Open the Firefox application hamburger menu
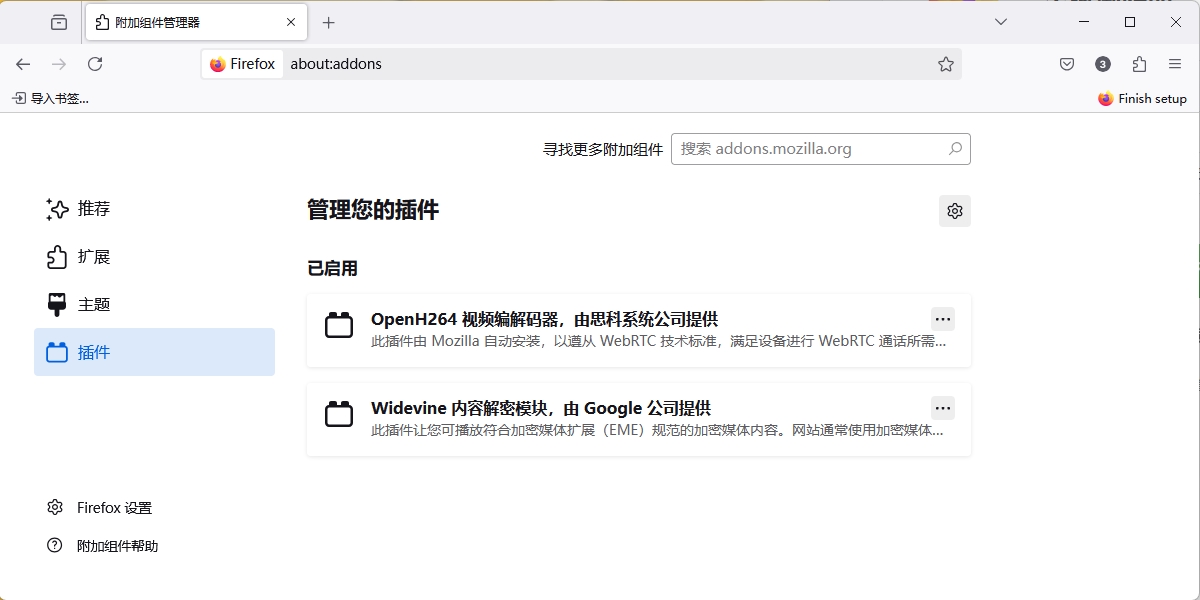Viewport: 1200px width, 600px height. point(1175,64)
